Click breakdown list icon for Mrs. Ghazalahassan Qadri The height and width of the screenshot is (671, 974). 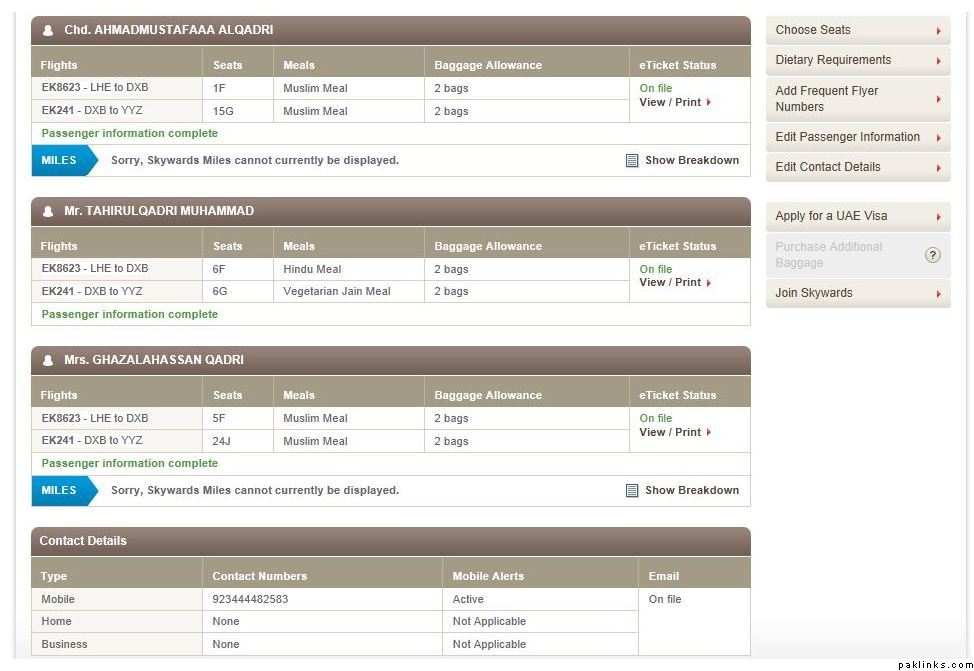632,490
